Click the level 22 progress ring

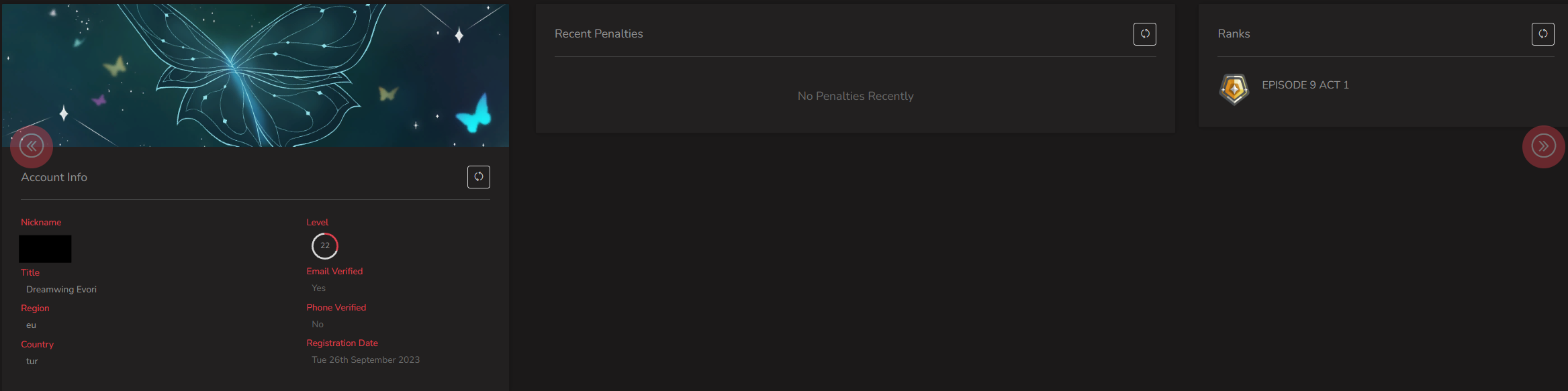click(x=325, y=246)
